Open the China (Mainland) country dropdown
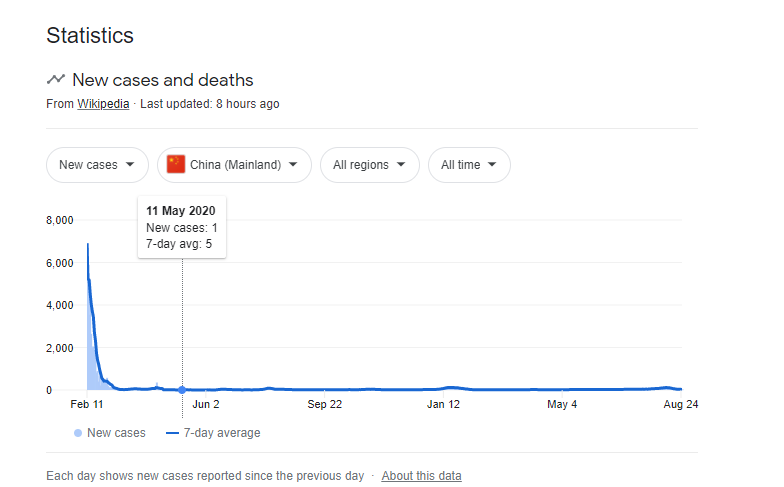This screenshot has width=784, height=487. (234, 165)
